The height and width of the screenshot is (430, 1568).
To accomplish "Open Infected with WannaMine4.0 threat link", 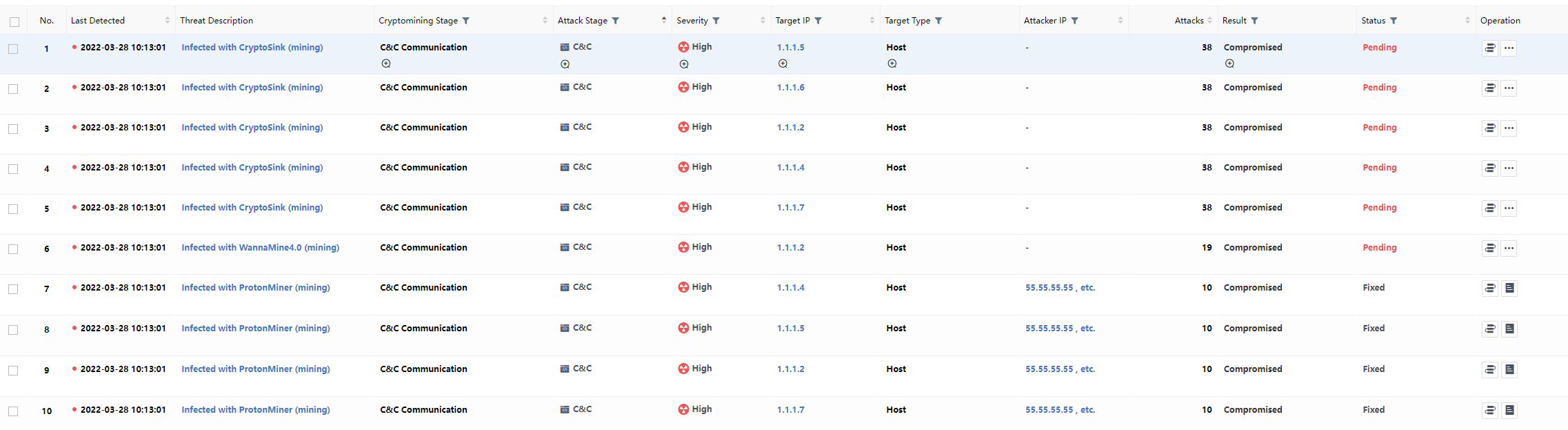I will pyautogui.click(x=260, y=248).
